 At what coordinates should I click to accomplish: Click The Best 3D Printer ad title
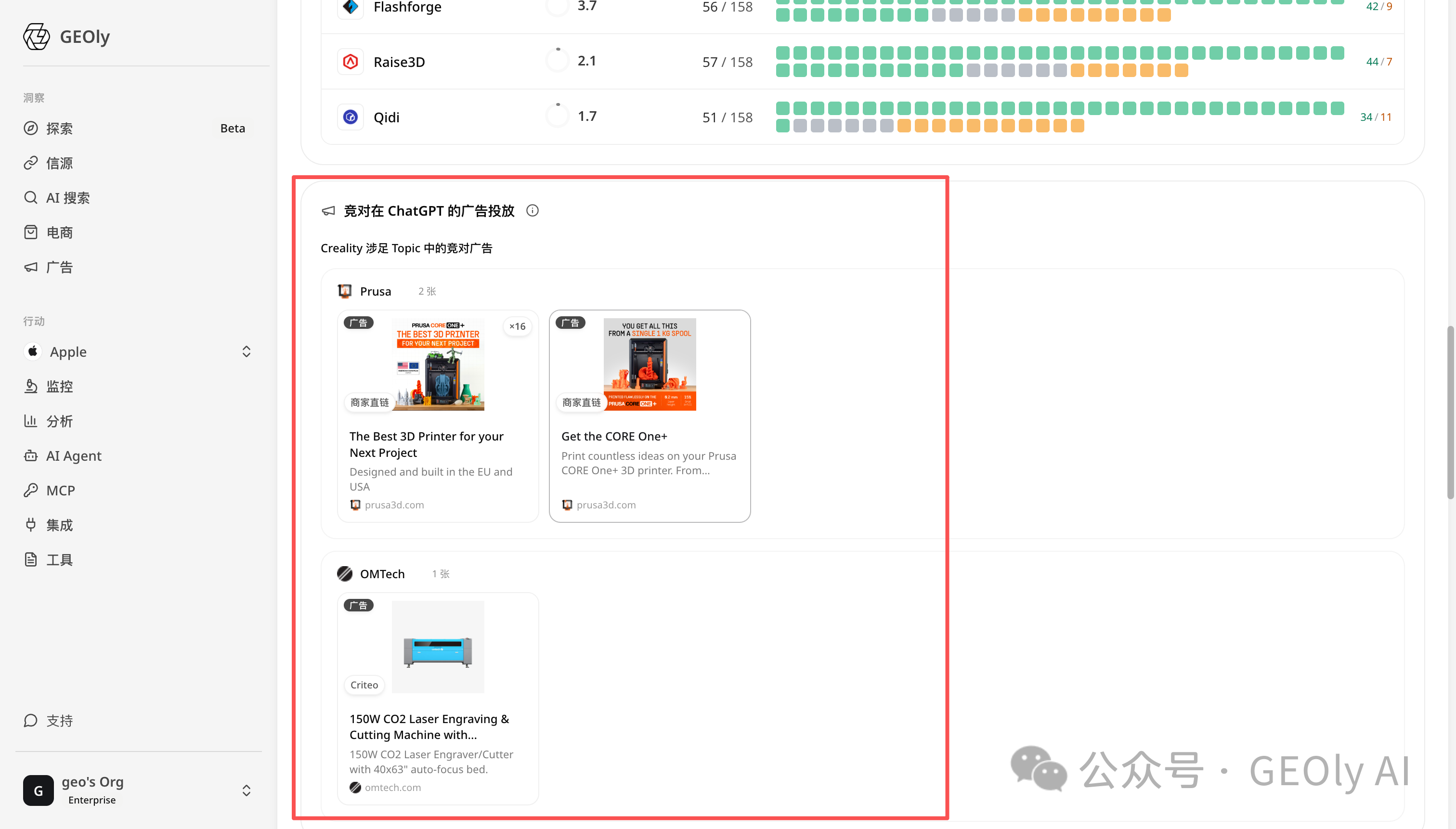tap(427, 444)
